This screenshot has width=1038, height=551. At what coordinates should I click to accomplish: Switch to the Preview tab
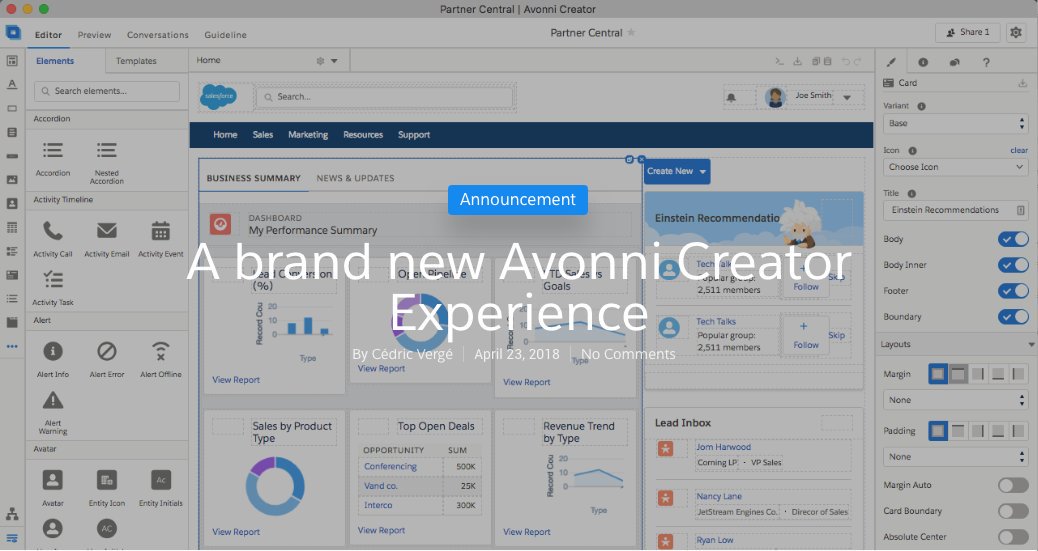pyautogui.click(x=95, y=35)
